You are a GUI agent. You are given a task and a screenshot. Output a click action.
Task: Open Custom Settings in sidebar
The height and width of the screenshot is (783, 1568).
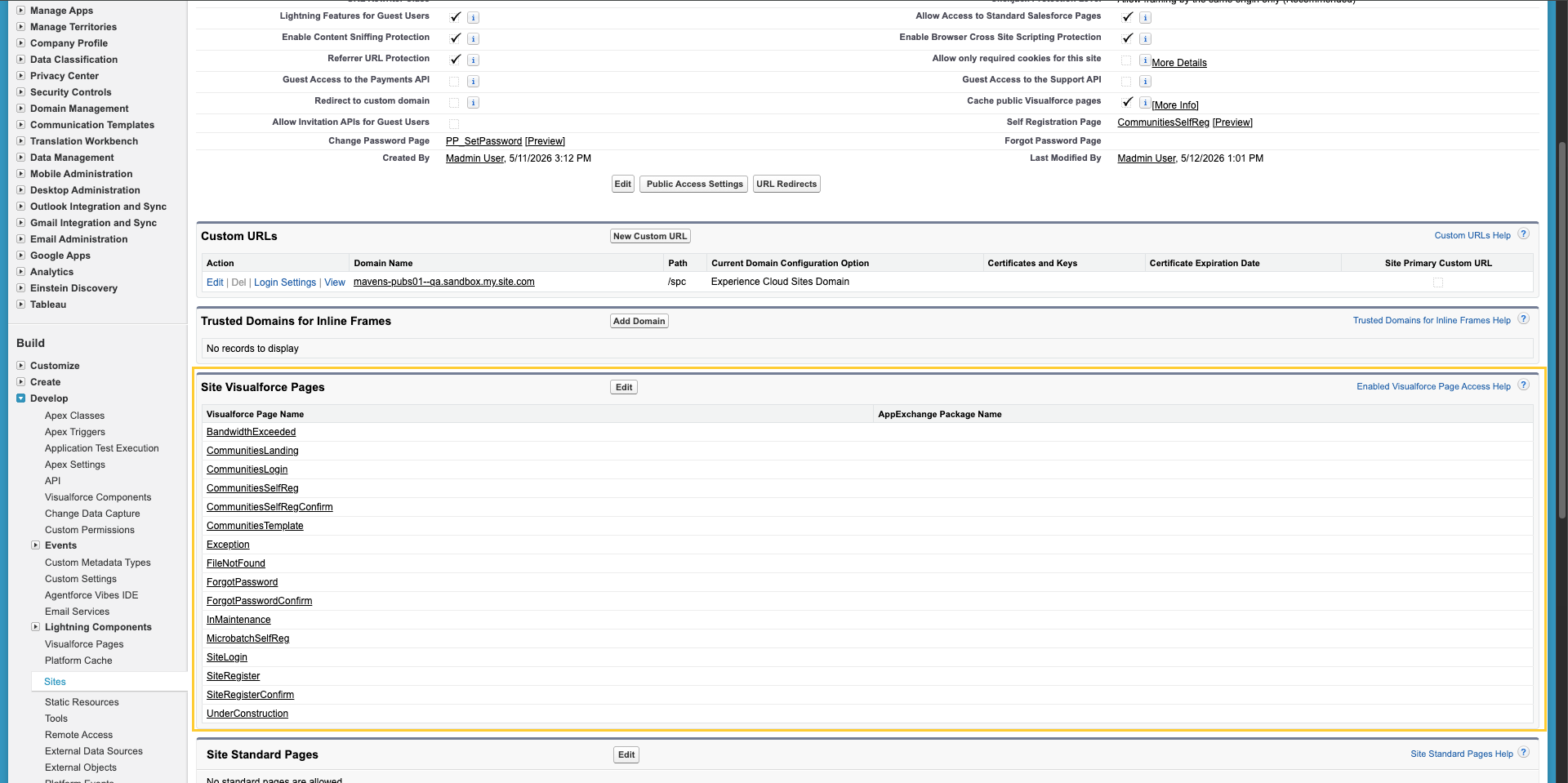coord(81,579)
